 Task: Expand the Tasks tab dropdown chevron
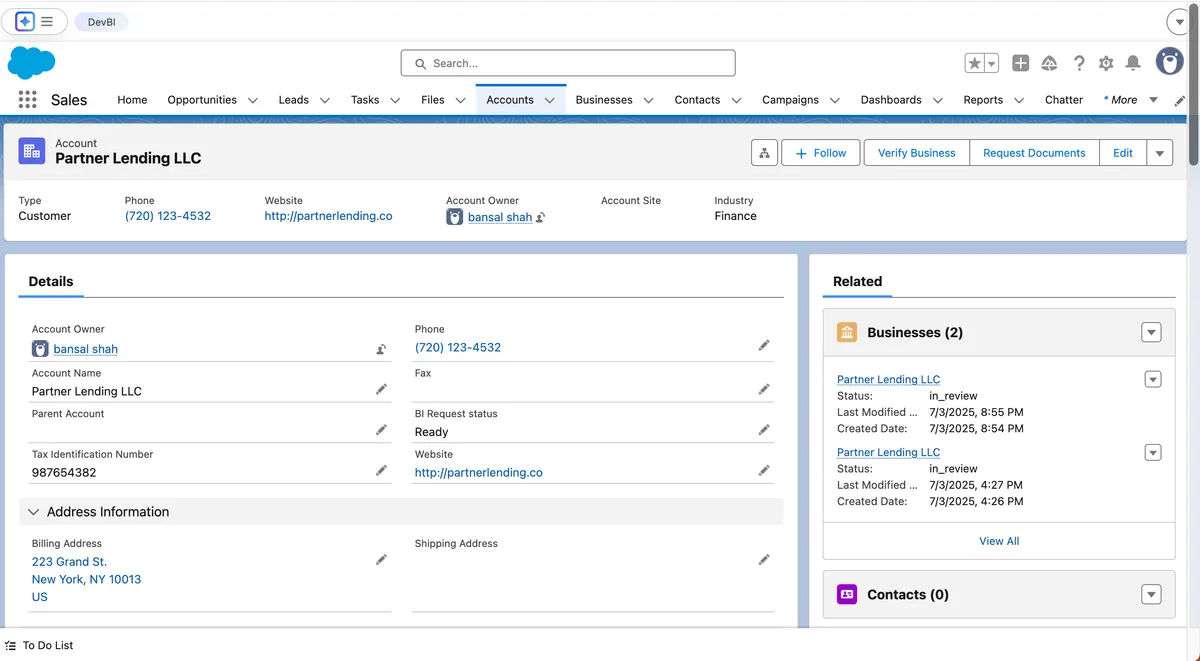coord(395,100)
